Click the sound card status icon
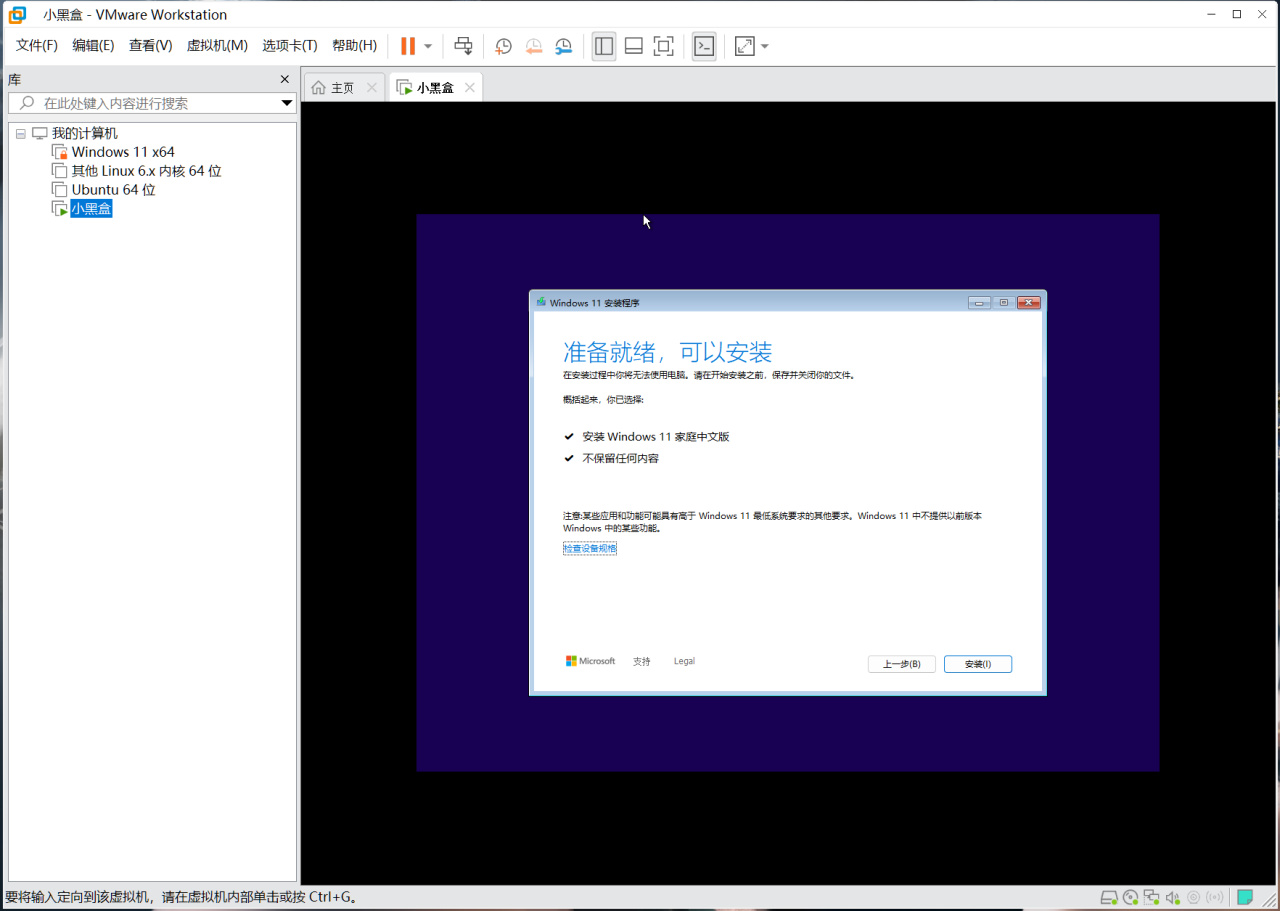Image resolution: width=1280 pixels, height=911 pixels. pos(1172,897)
